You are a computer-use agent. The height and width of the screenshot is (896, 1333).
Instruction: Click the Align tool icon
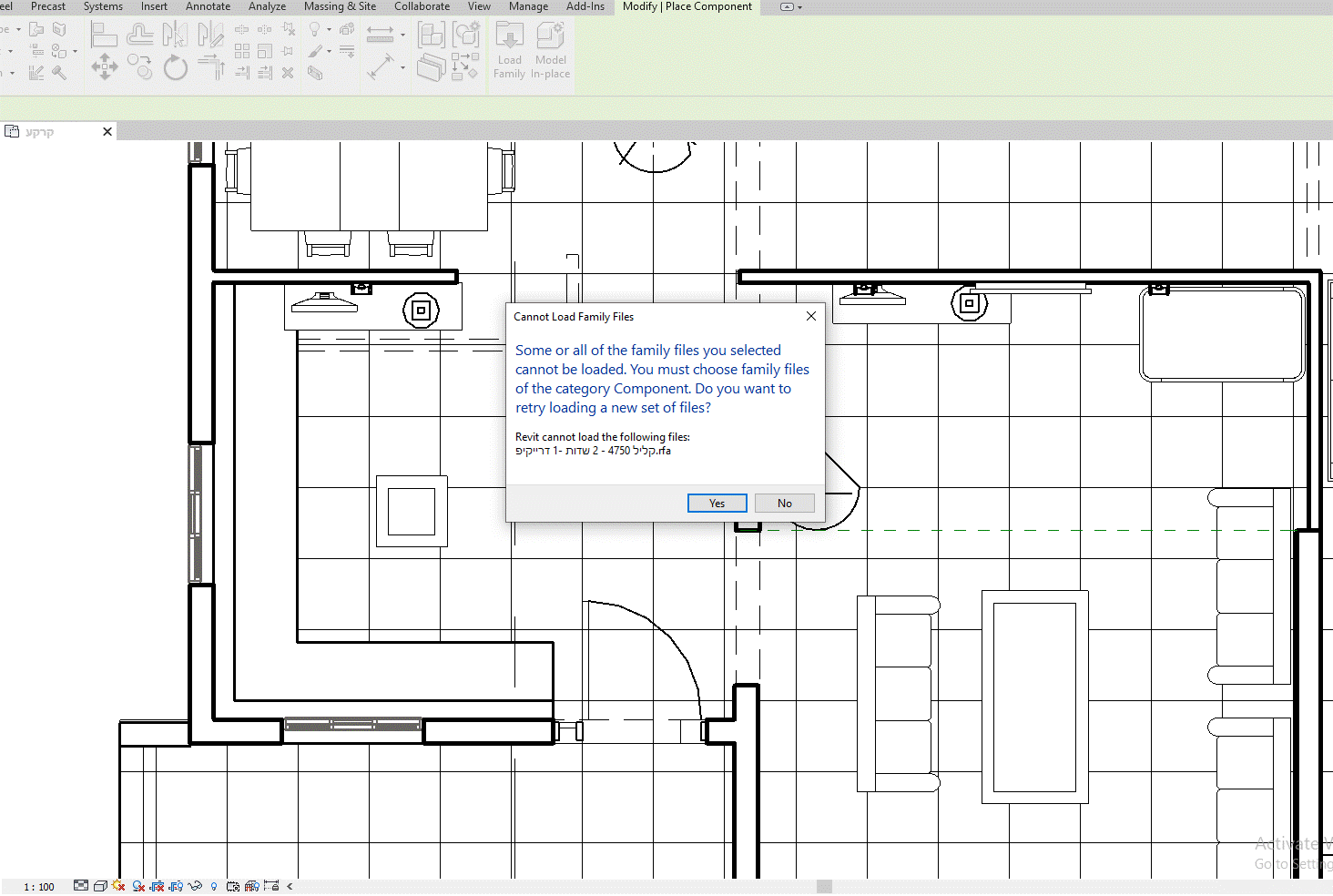(x=105, y=36)
